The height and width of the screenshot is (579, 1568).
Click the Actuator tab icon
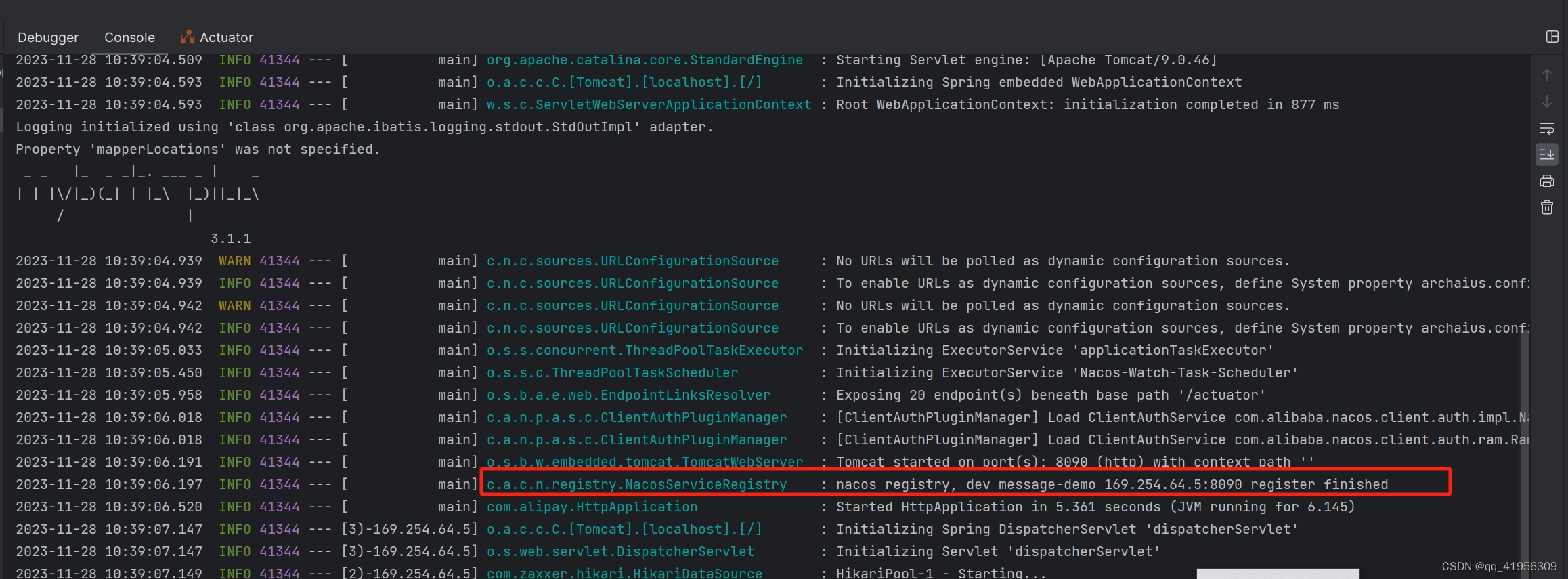tap(188, 37)
